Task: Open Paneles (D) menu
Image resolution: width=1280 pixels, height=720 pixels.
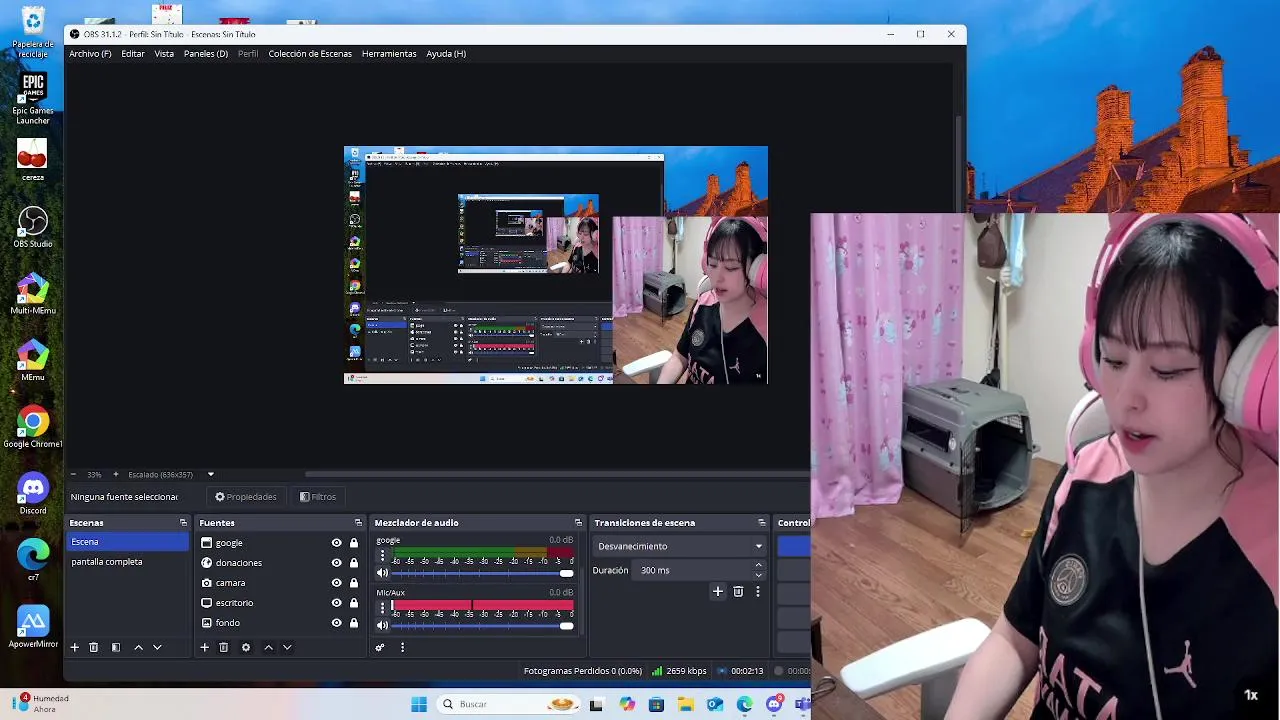Action: click(x=206, y=54)
